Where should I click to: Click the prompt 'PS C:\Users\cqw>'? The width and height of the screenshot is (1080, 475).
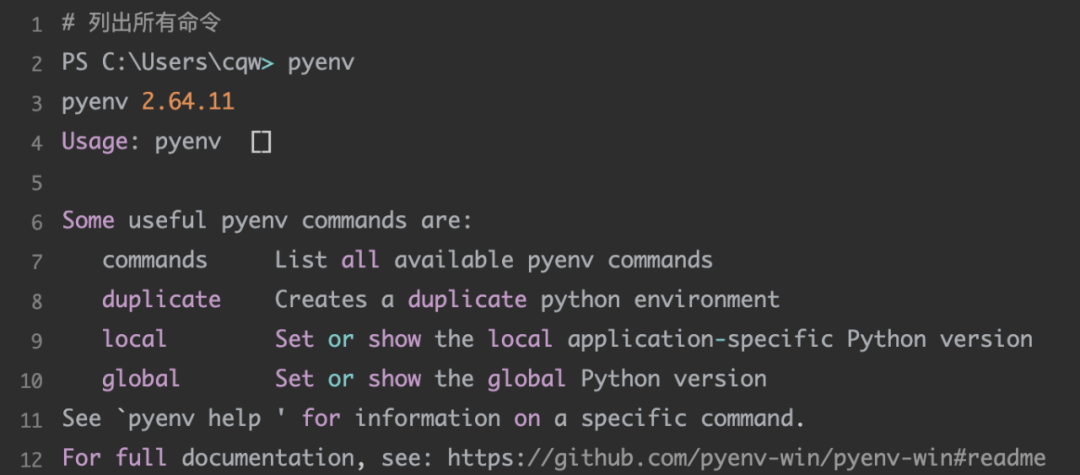click(x=168, y=63)
